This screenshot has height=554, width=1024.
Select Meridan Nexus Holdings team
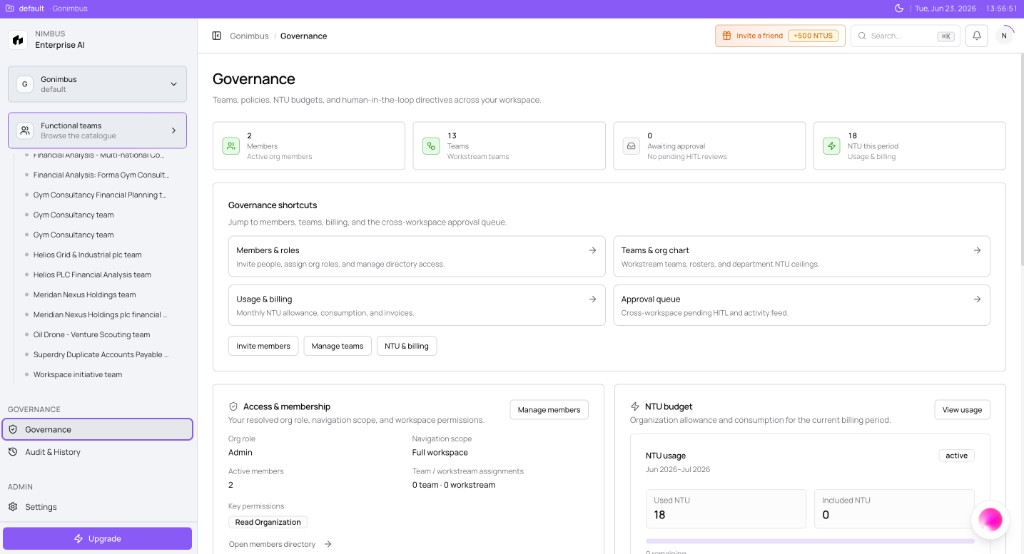tap(84, 295)
